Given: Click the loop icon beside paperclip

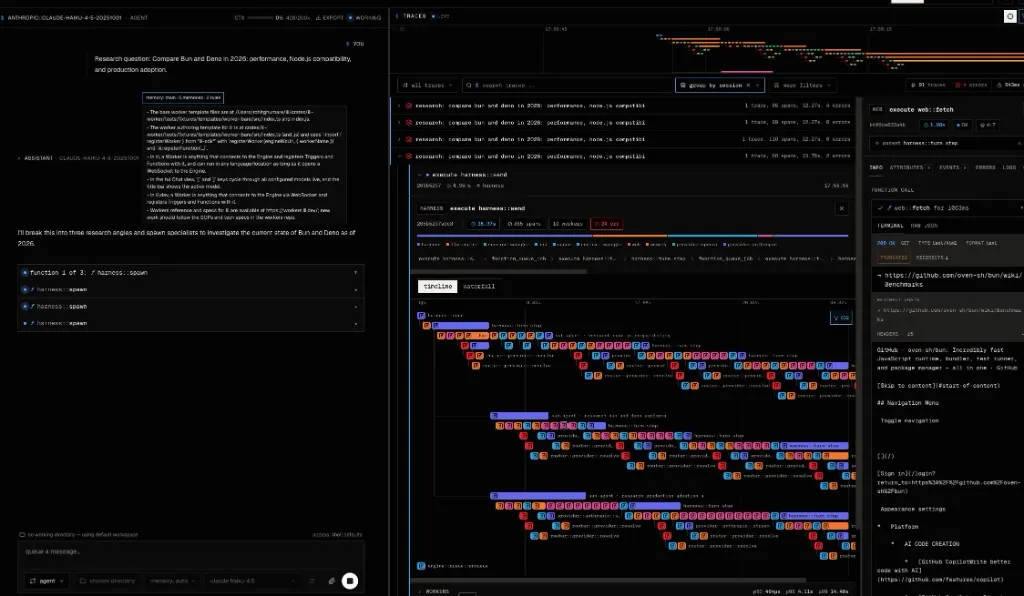Looking at the screenshot, I should 312,581.
